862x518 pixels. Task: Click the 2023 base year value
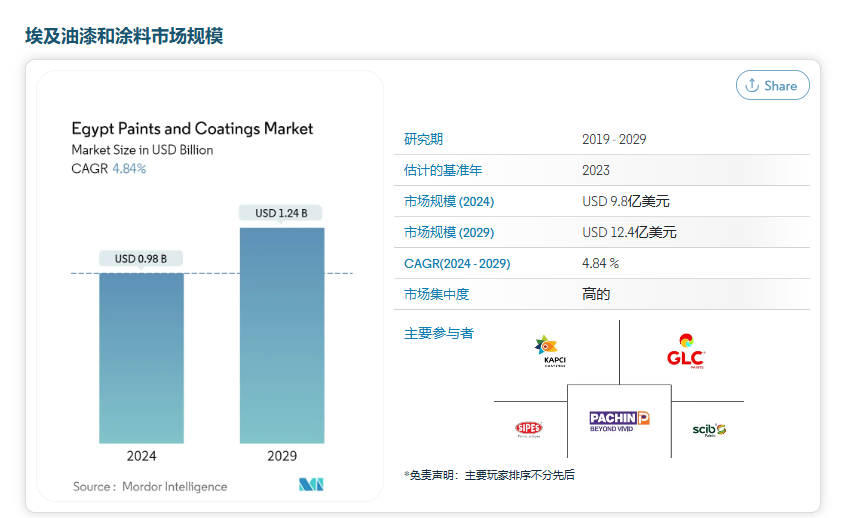pos(596,170)
